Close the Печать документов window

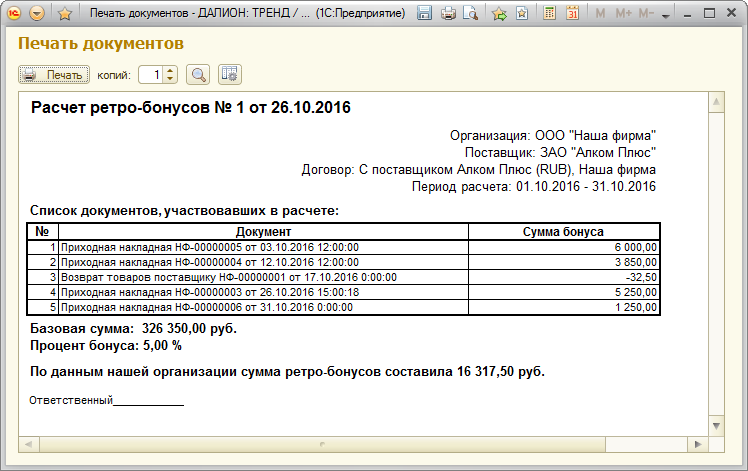pyautogui.click(x=731, y=13)
